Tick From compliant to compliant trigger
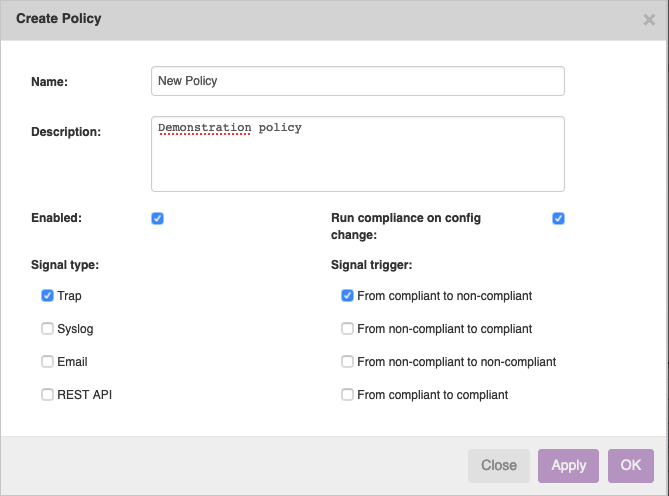669x496 pixels. click(347, 394)
